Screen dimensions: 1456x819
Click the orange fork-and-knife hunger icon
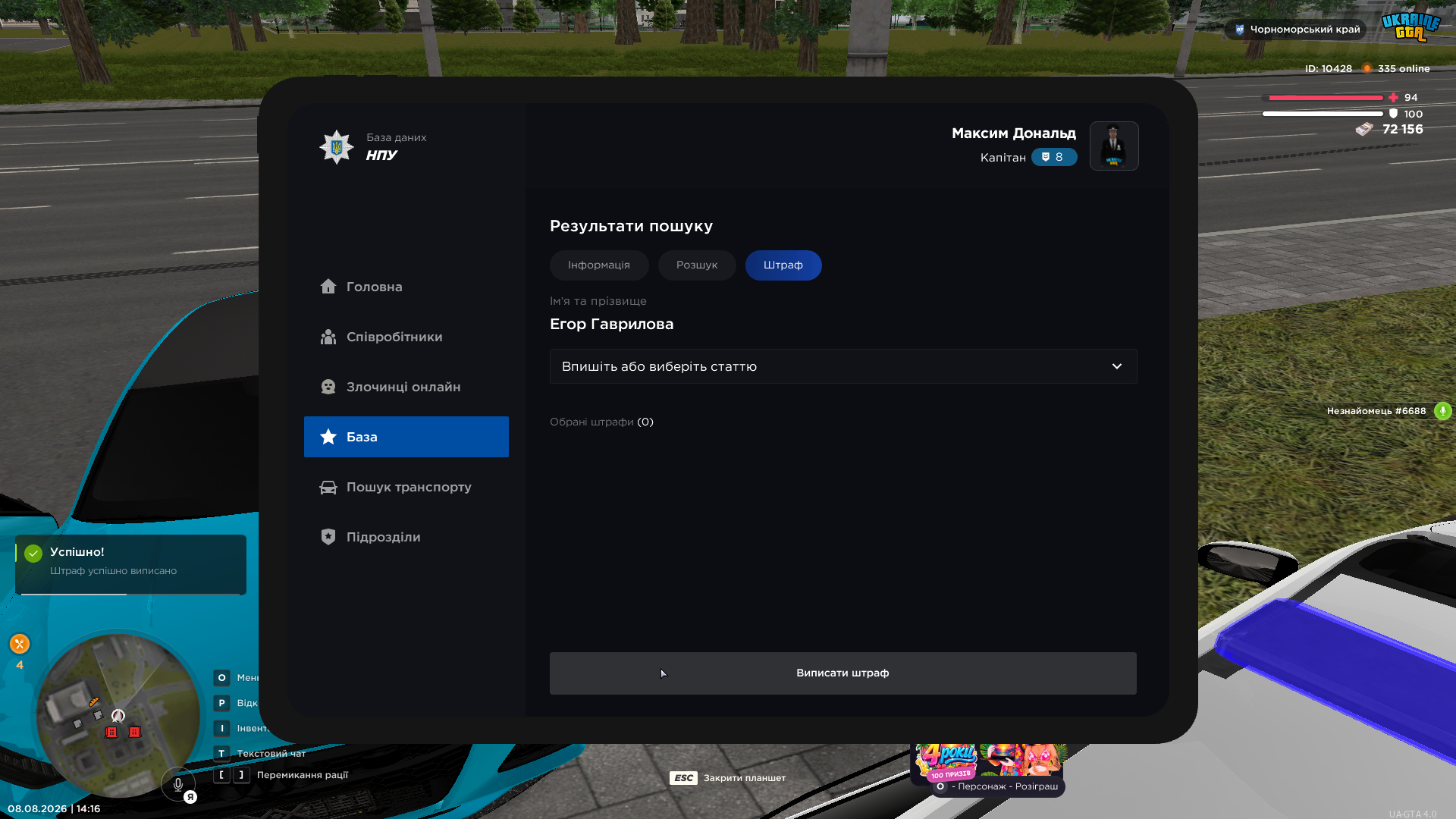[x=20, y=644]
